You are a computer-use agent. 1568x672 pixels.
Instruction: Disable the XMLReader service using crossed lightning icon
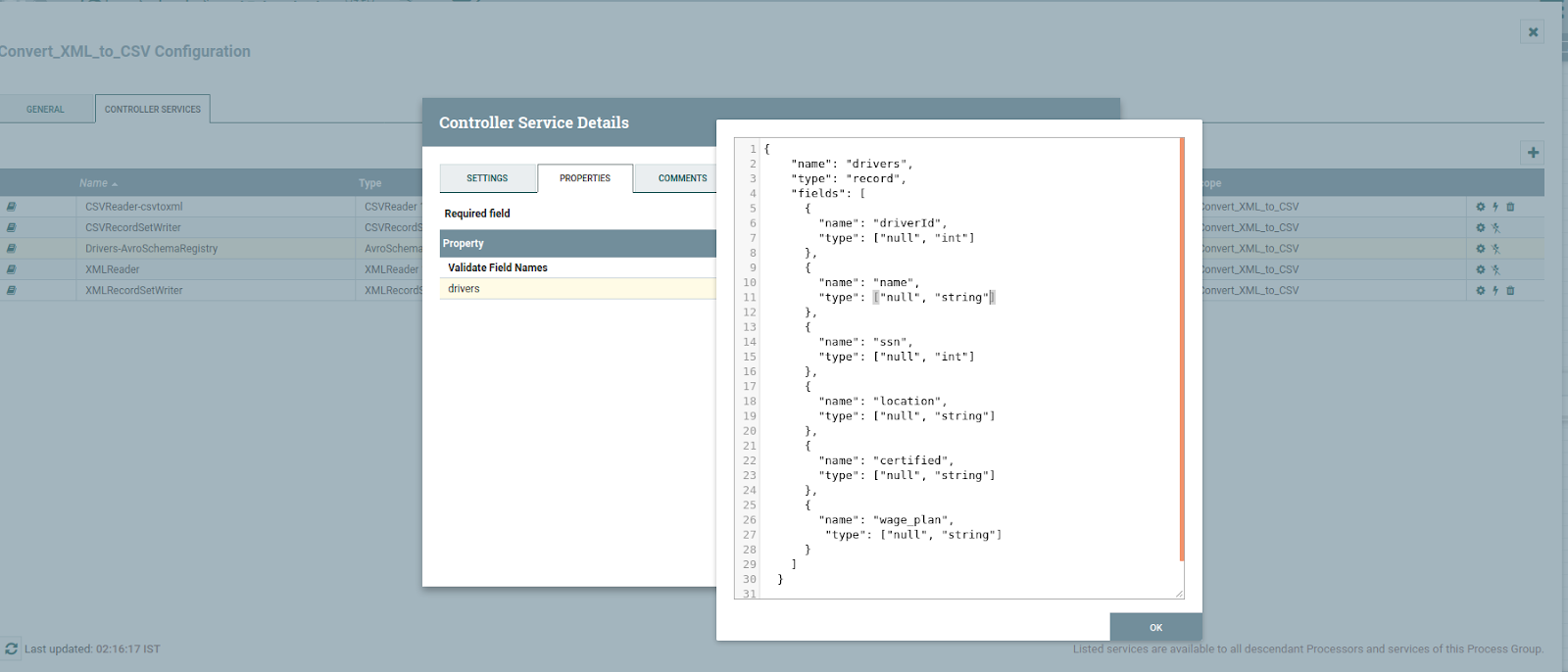[x=1495, y=269]
